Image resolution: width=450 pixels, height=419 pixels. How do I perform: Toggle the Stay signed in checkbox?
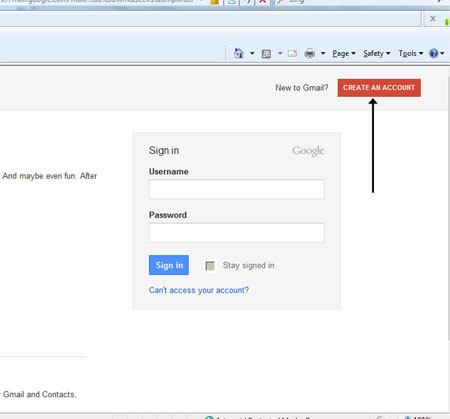tap(210, 266)
